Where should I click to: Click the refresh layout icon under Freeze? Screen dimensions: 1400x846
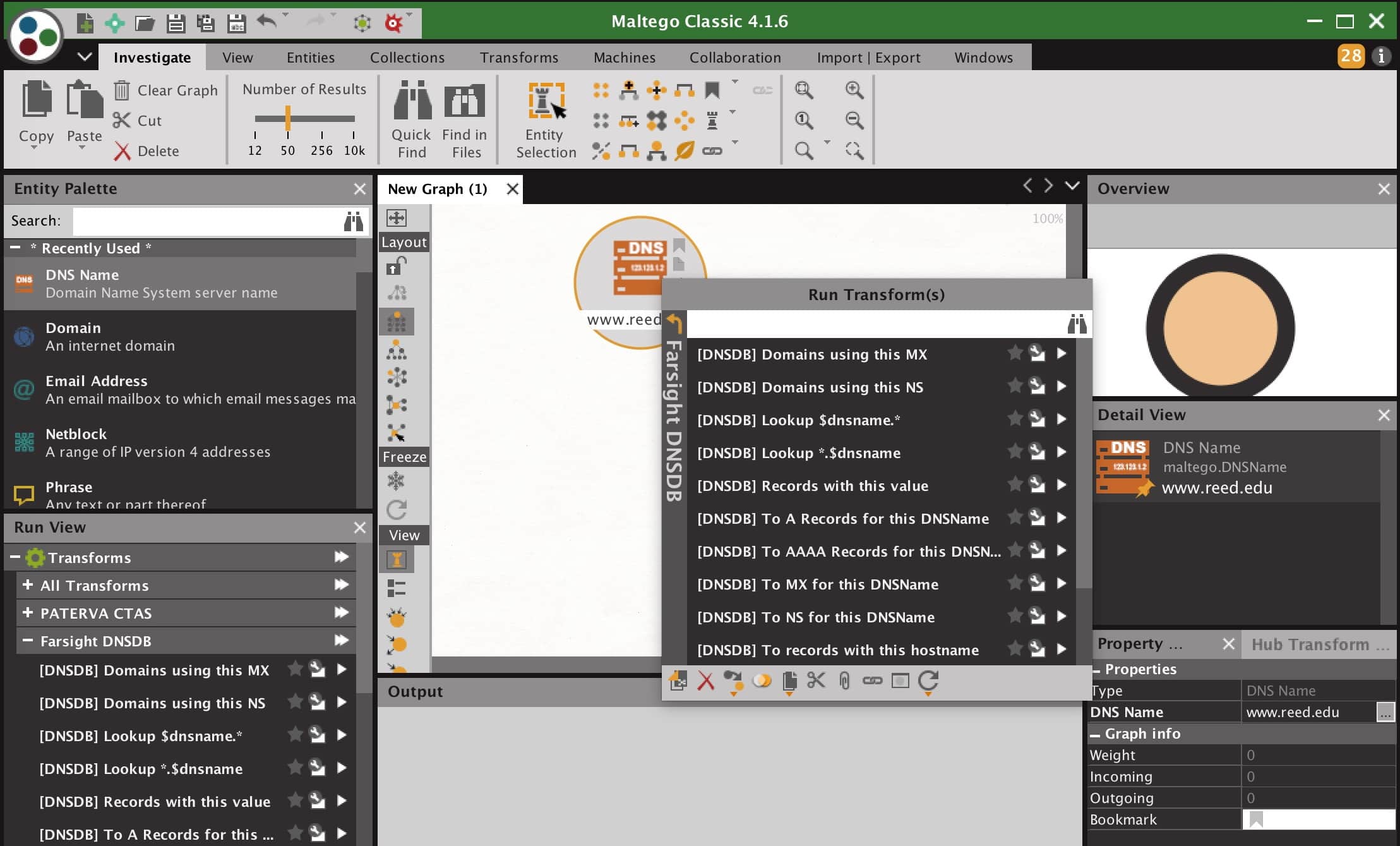coord(397,509)
